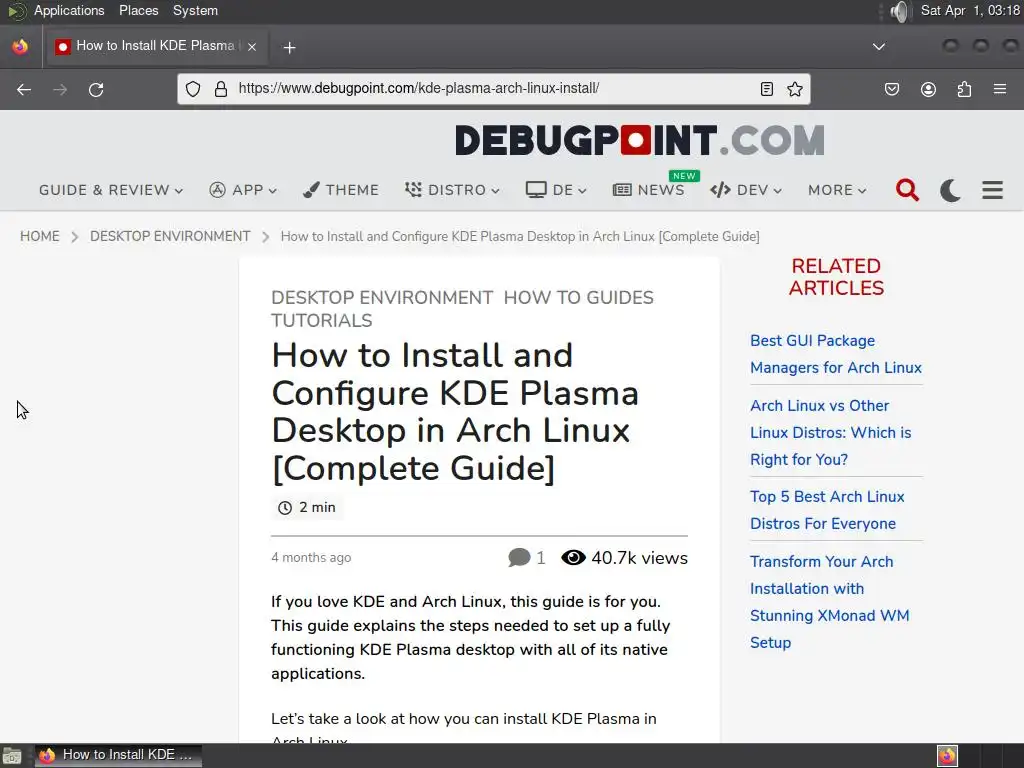
Task: Click the comment bubble icon
Action: click(x=519, y=558)
